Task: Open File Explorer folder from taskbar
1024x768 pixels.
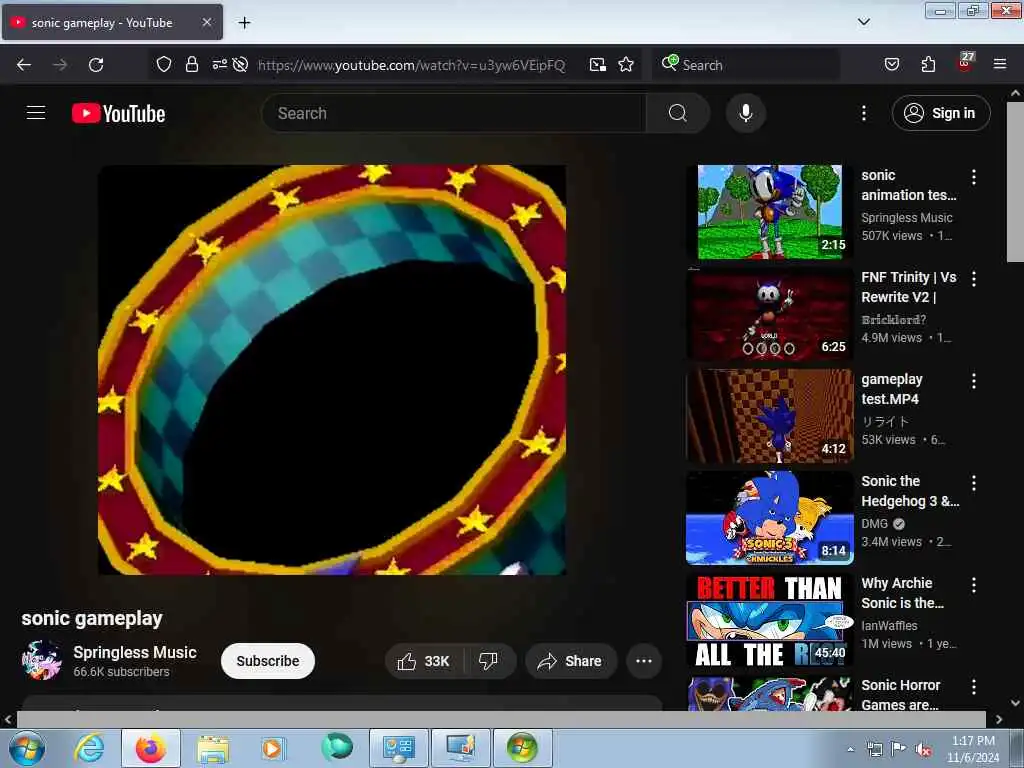Action: tap(213, 748)
